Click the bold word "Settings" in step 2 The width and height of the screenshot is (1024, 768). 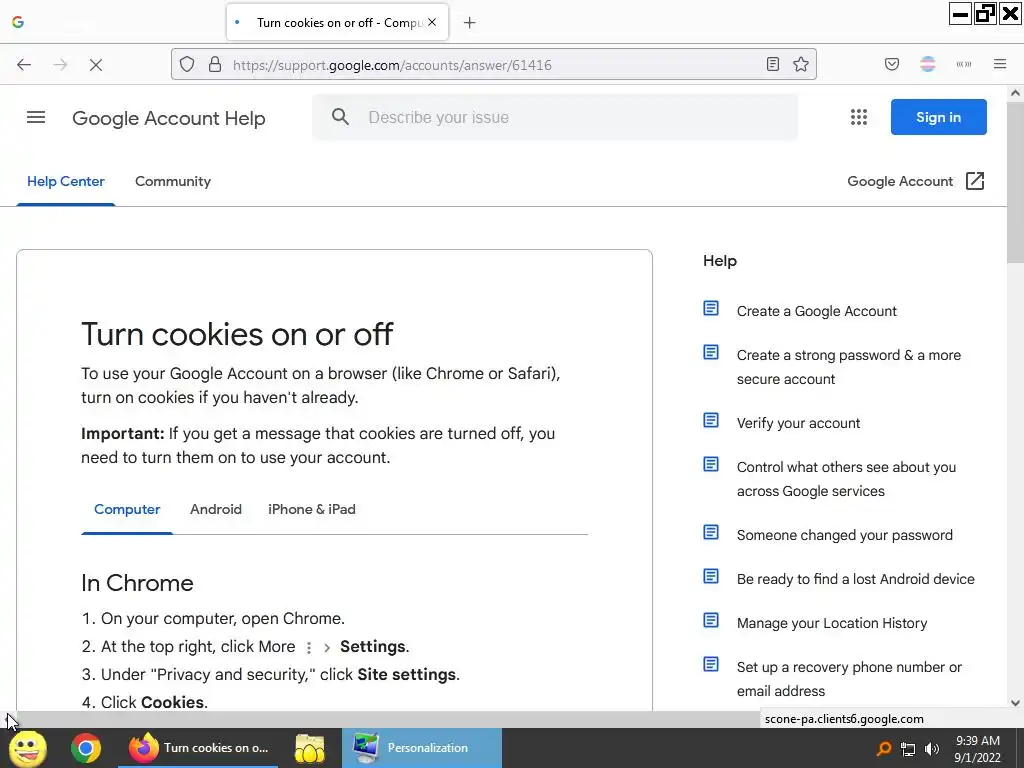(x=373, y=647)
